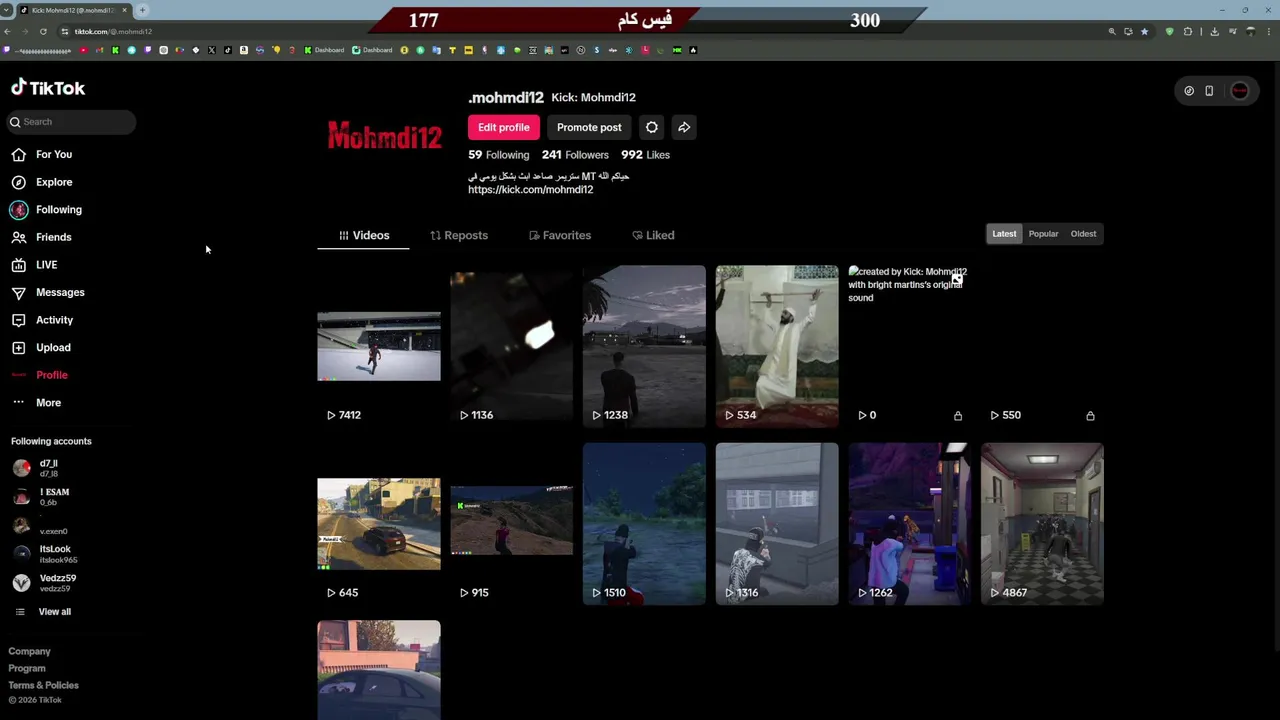1280x720 pixels.
Task: Open the video with 534 views
Action: pos(777,346)
